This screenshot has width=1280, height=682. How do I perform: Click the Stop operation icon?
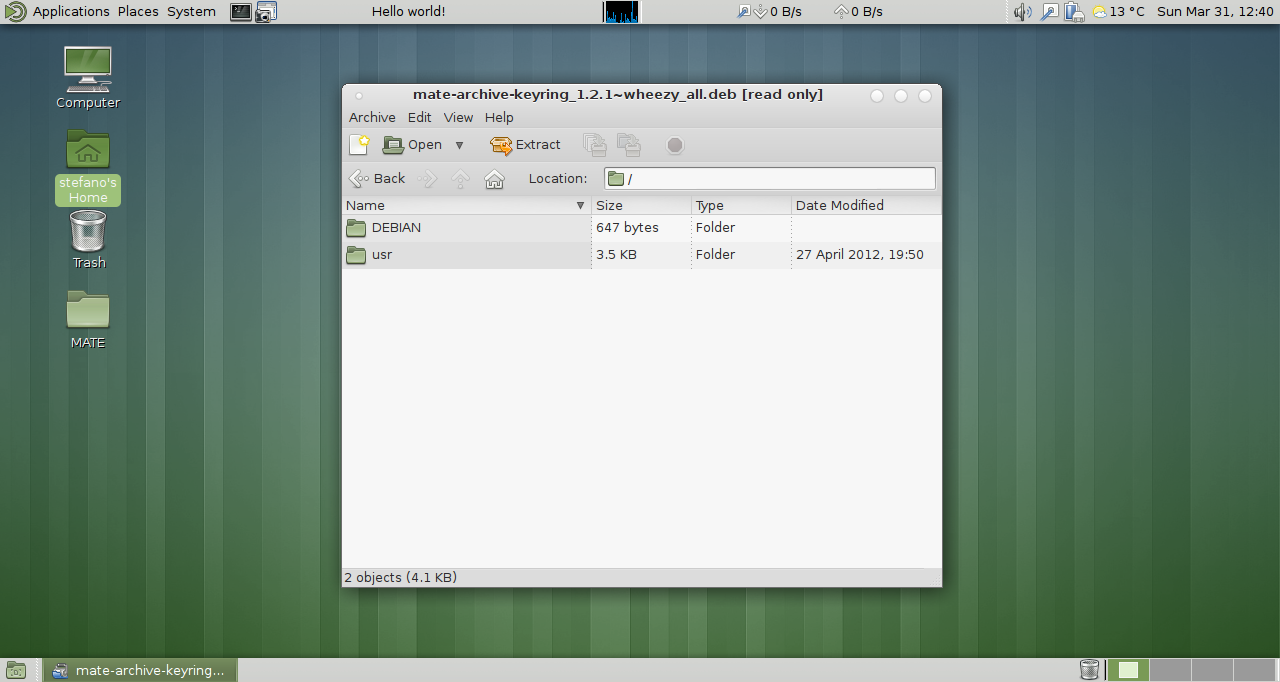(675, 145)
